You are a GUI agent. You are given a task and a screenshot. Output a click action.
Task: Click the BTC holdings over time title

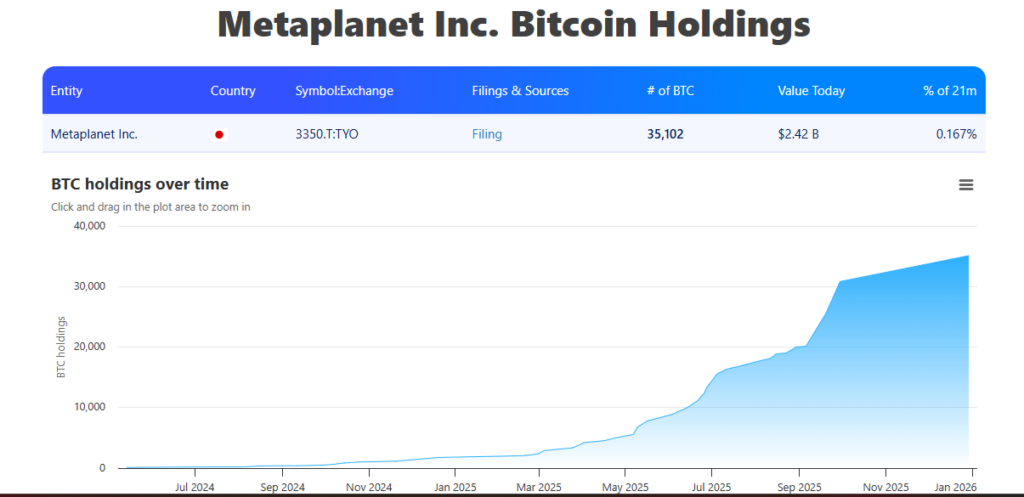pyautogui.click(x=139, y=184)
